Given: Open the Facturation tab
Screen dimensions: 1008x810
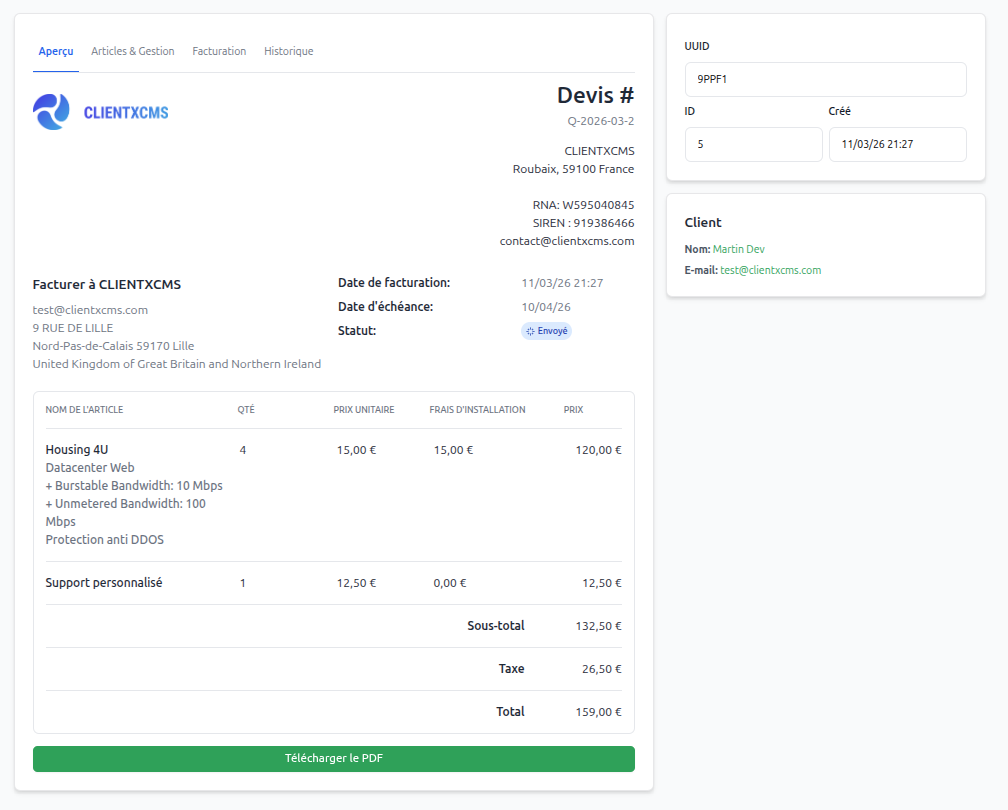Looking at the screenshot, I should pos(219,51).
